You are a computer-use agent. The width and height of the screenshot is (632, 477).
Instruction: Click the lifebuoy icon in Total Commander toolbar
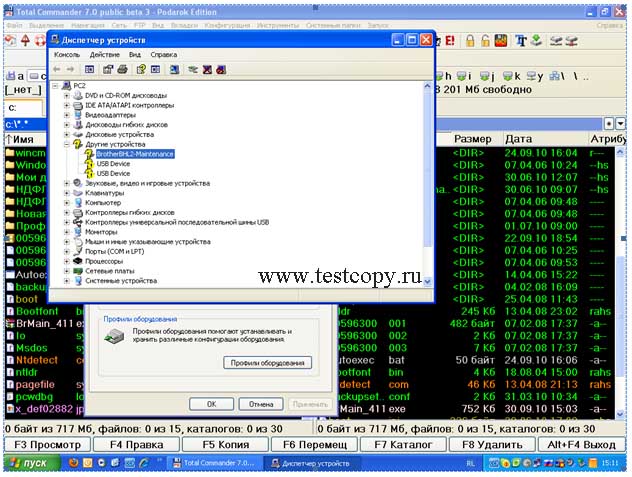(x=40, y=40)
